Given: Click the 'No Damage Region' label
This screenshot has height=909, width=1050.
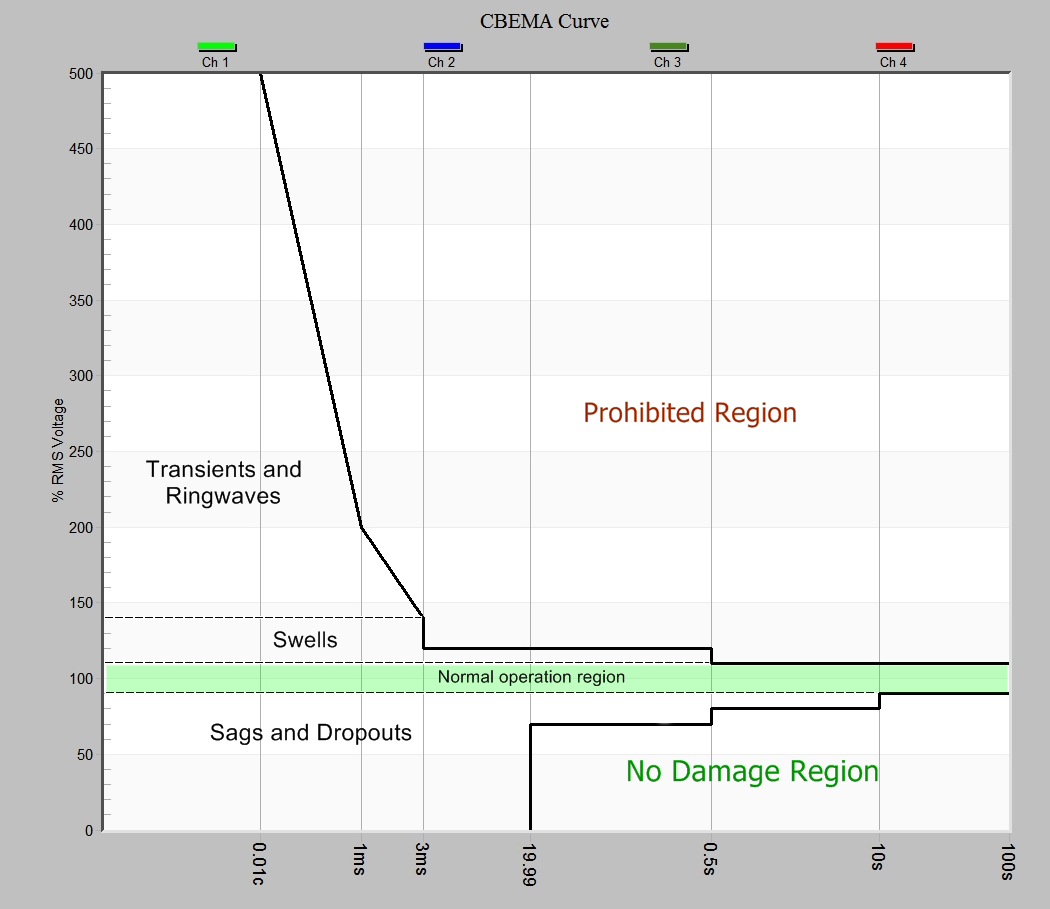Looking at the screenshot, I should click(752, 771).
